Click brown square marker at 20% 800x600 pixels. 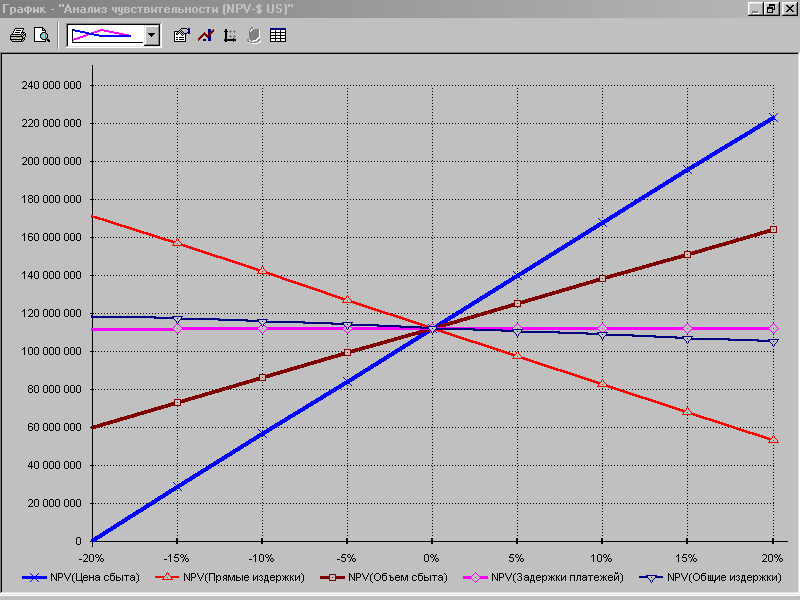click(773, 230)
